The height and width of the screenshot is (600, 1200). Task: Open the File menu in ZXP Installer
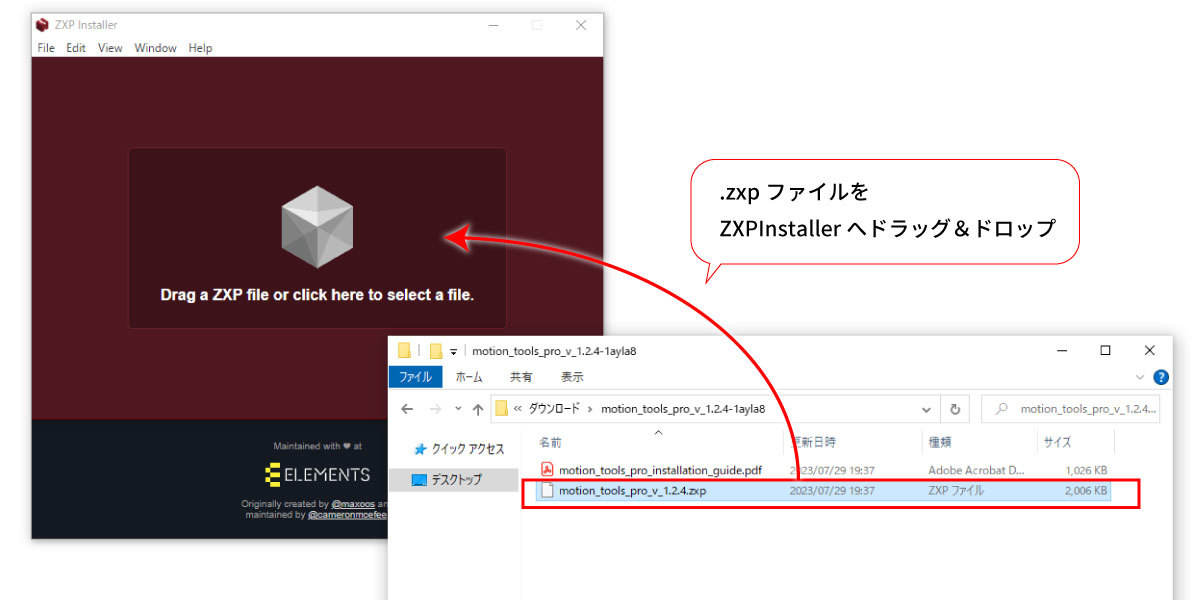tap(46, 48)
